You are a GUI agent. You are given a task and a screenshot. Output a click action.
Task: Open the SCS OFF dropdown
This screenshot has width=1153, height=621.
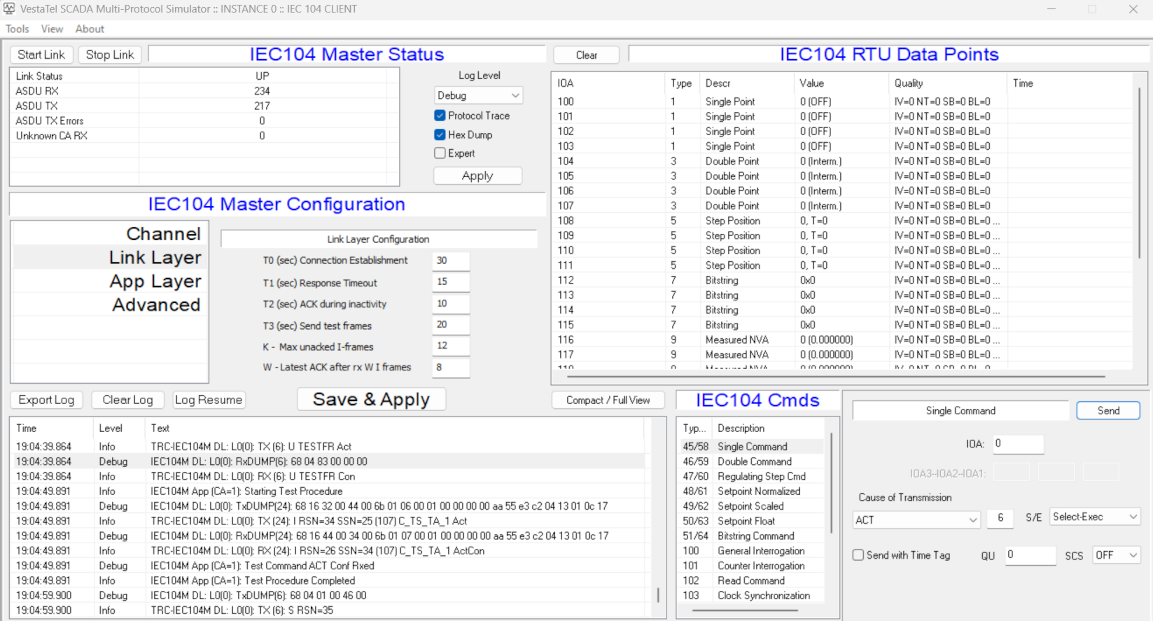click(x=1116, y=555)
